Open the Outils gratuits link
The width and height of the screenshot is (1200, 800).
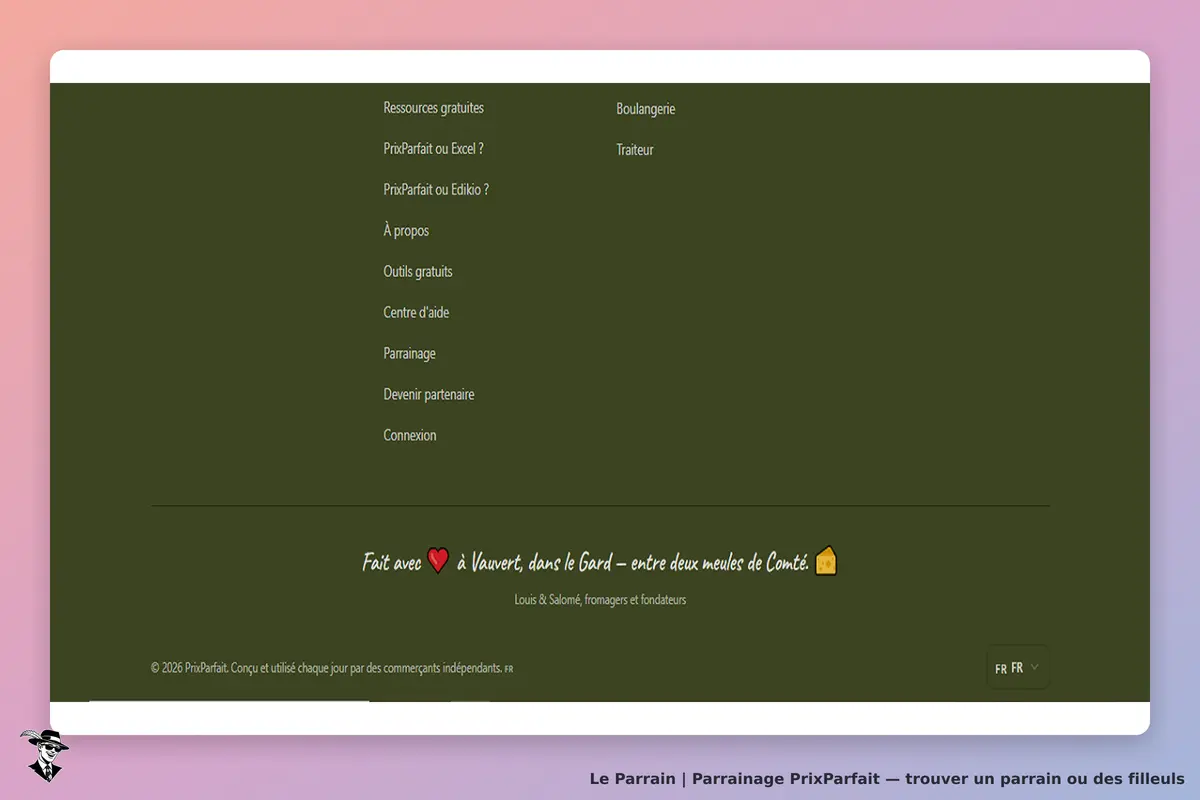[418, 272]
